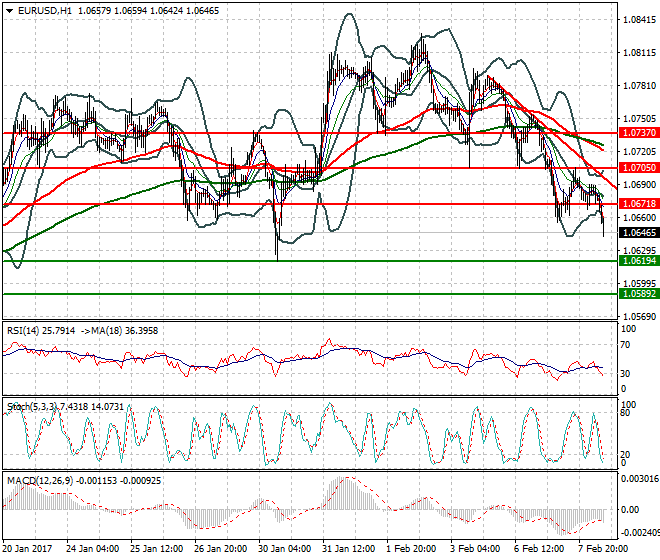Screen dimensions: 660x560
Task: Select the MACD scale value 0.003016
Action: click(x=640, y=479)
